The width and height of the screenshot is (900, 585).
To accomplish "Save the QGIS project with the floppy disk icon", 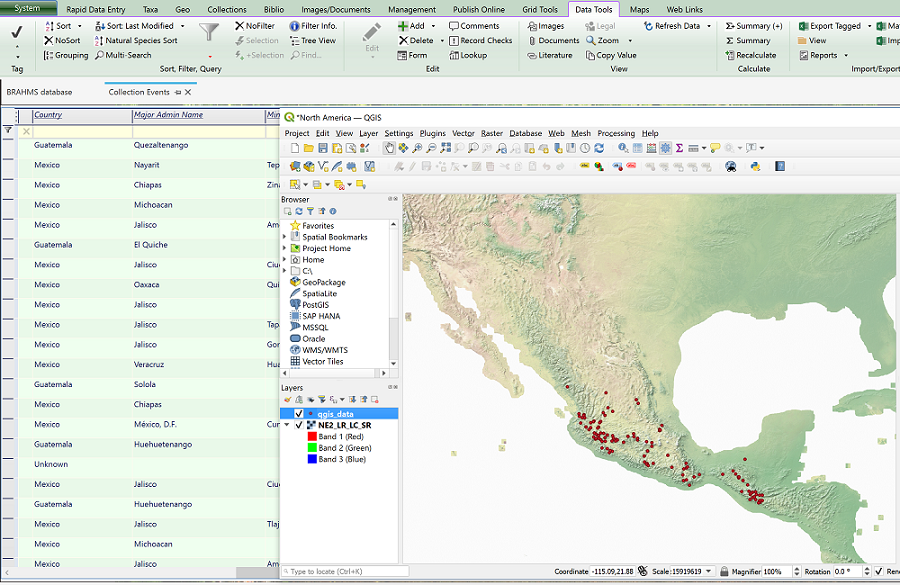I will point(323,148).
